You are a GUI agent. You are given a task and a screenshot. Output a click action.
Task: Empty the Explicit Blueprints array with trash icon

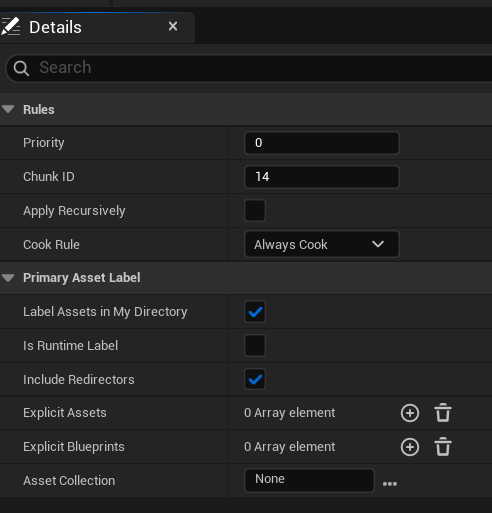[x=443, y=447]
